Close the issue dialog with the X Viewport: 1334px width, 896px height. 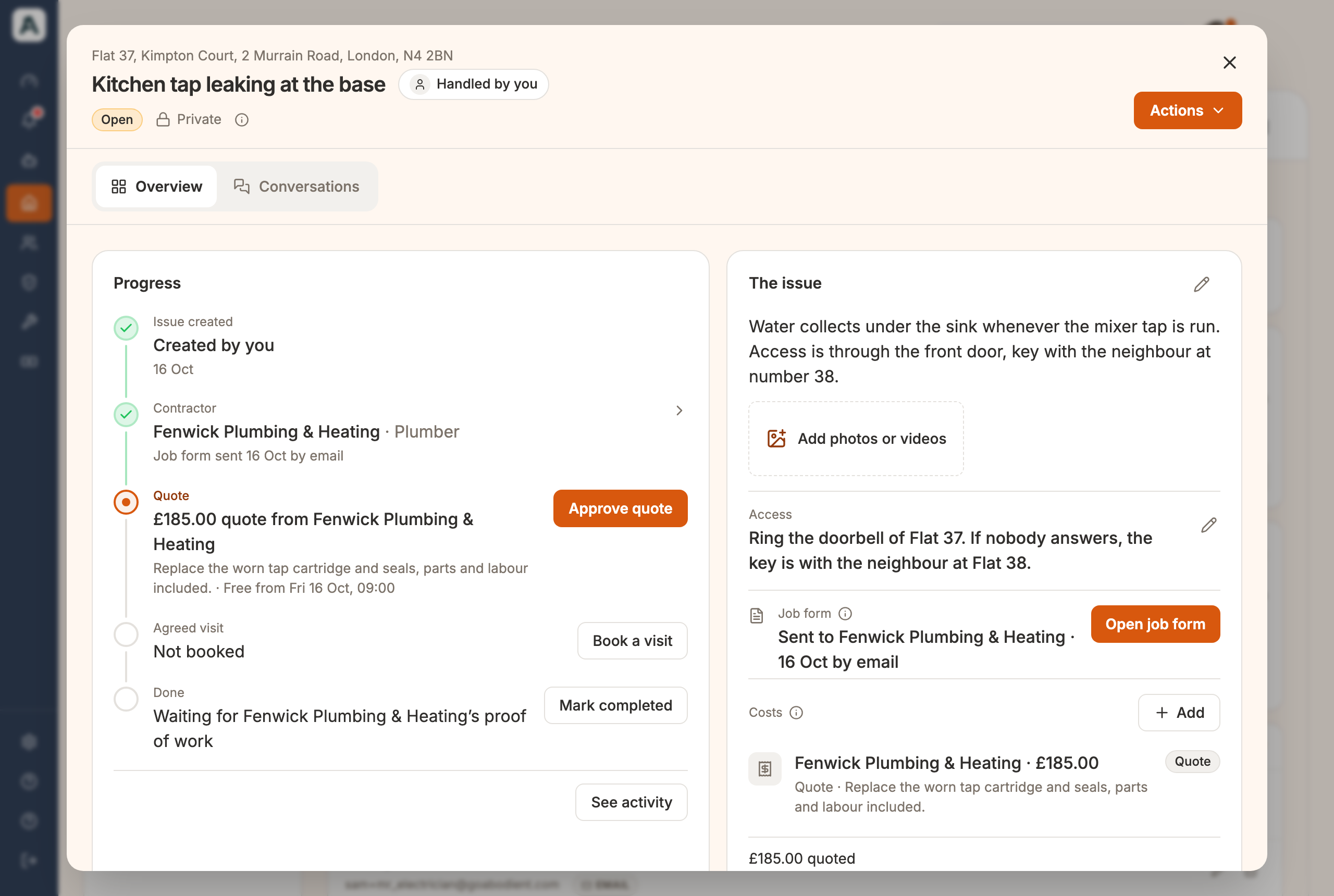pos(1229,63)
